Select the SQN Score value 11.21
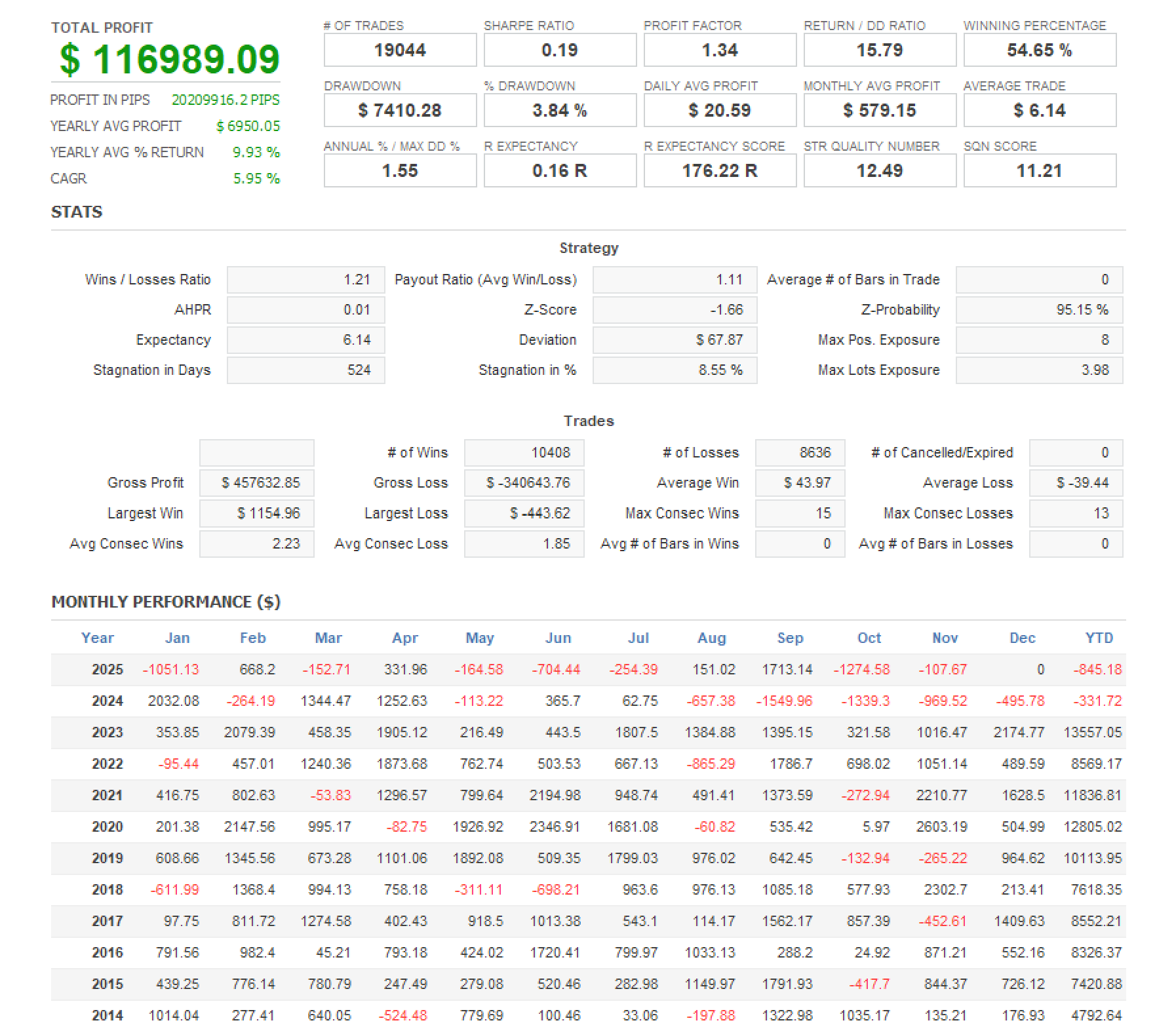1176x1029 pixels. click(x=1040, y=171)
